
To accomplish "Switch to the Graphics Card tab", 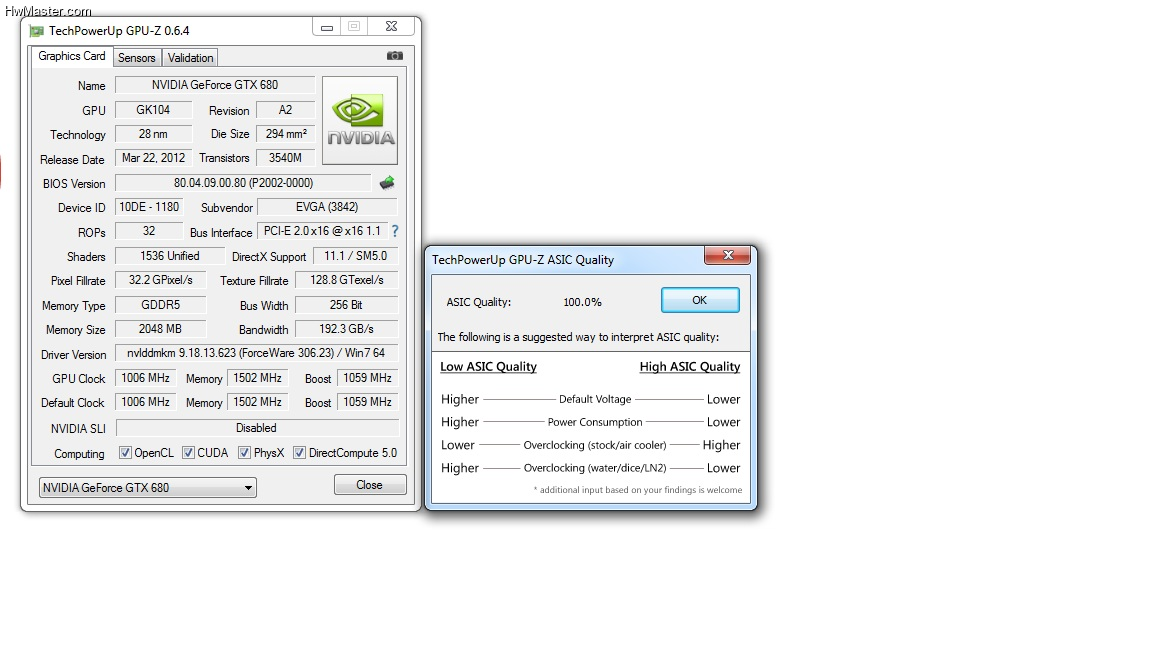I will pyautogui.click(x=71, y=56).
